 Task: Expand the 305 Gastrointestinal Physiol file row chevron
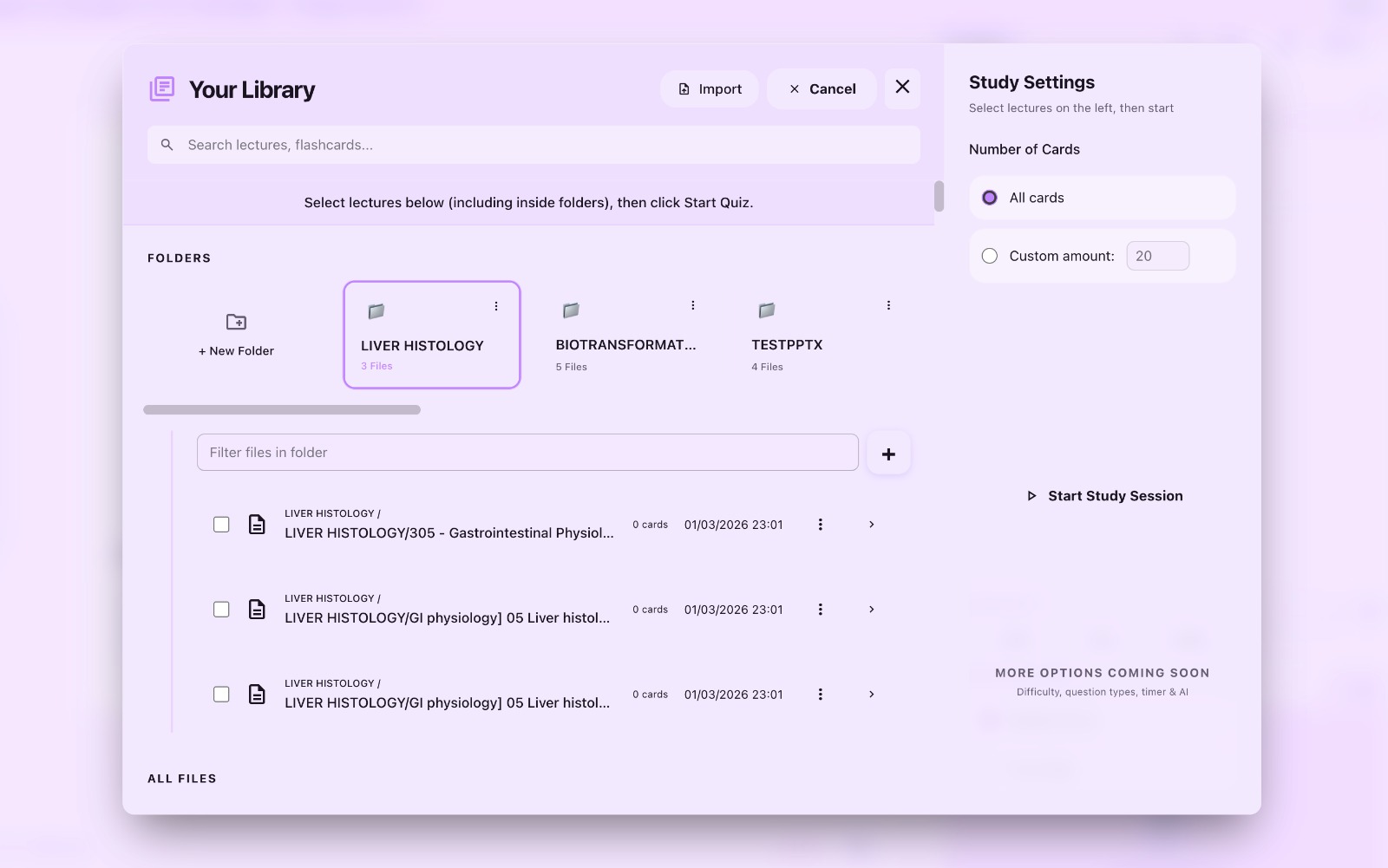pos(872,525)
